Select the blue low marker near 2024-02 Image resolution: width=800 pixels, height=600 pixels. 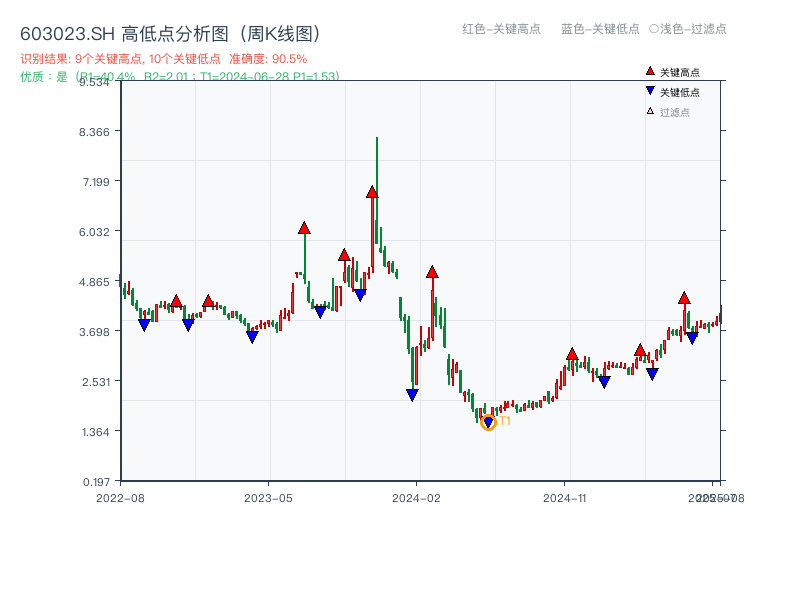(412, 395)
